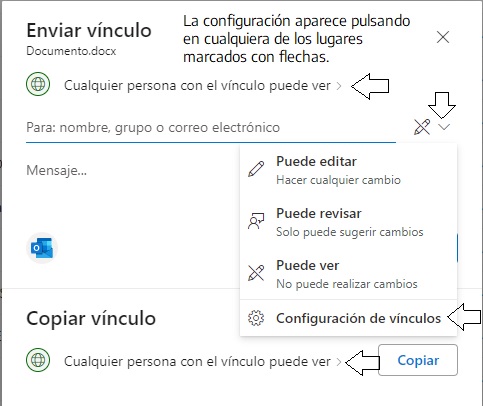Image resolution: width=483 pixels, height=406 pixels.
Task: Focus the Para recipient name field
Action: (x=211, y=127)
